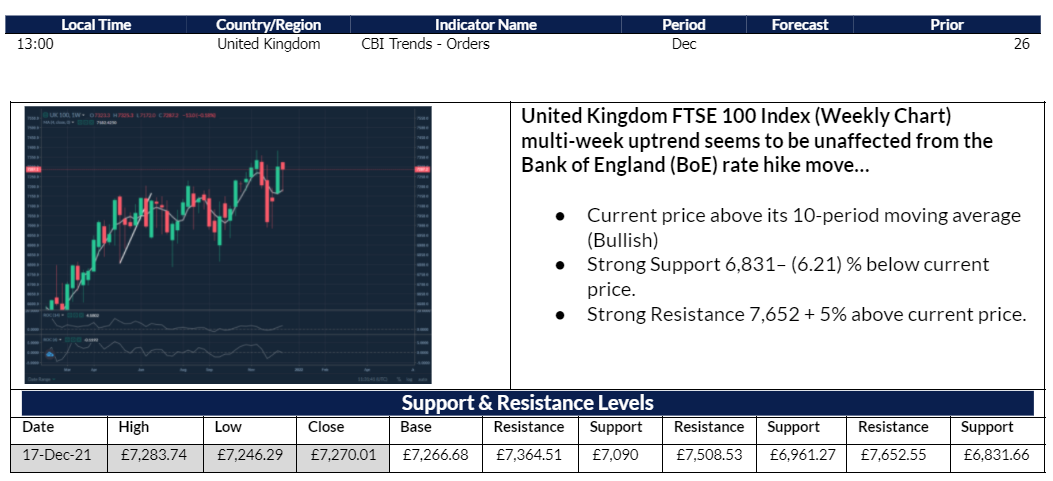Open the Date Range dropdown below the chart
Screen dimensions: 1053x481
coord(42,379)
